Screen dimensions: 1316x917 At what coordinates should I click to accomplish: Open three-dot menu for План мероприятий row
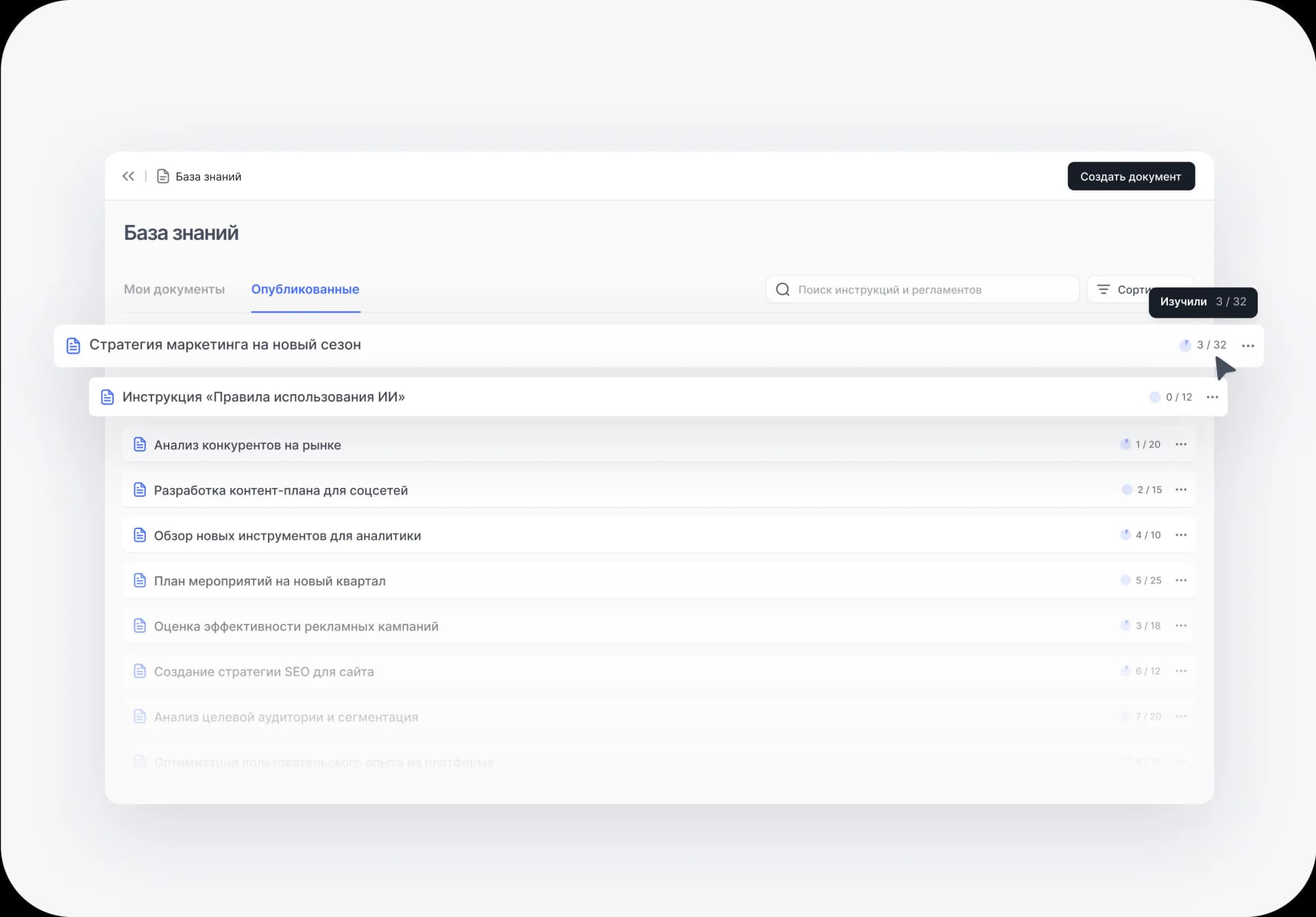pos(1180,580)
